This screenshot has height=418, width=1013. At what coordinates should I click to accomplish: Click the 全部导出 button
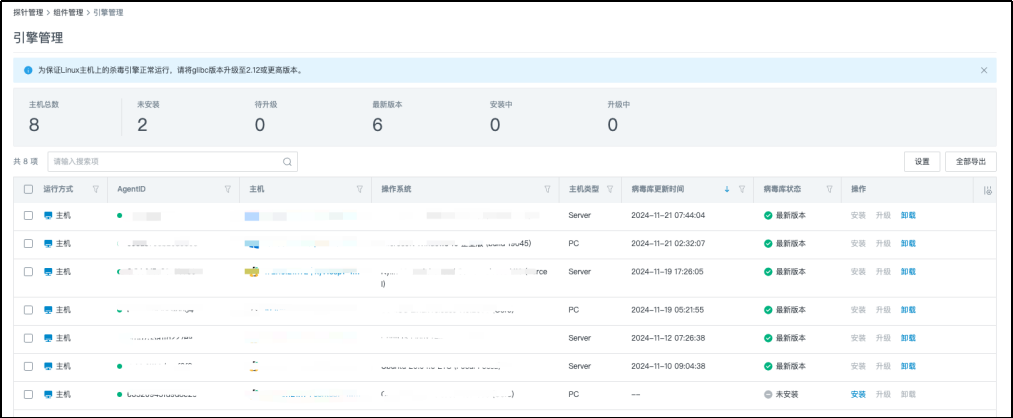tap(970, 161)
